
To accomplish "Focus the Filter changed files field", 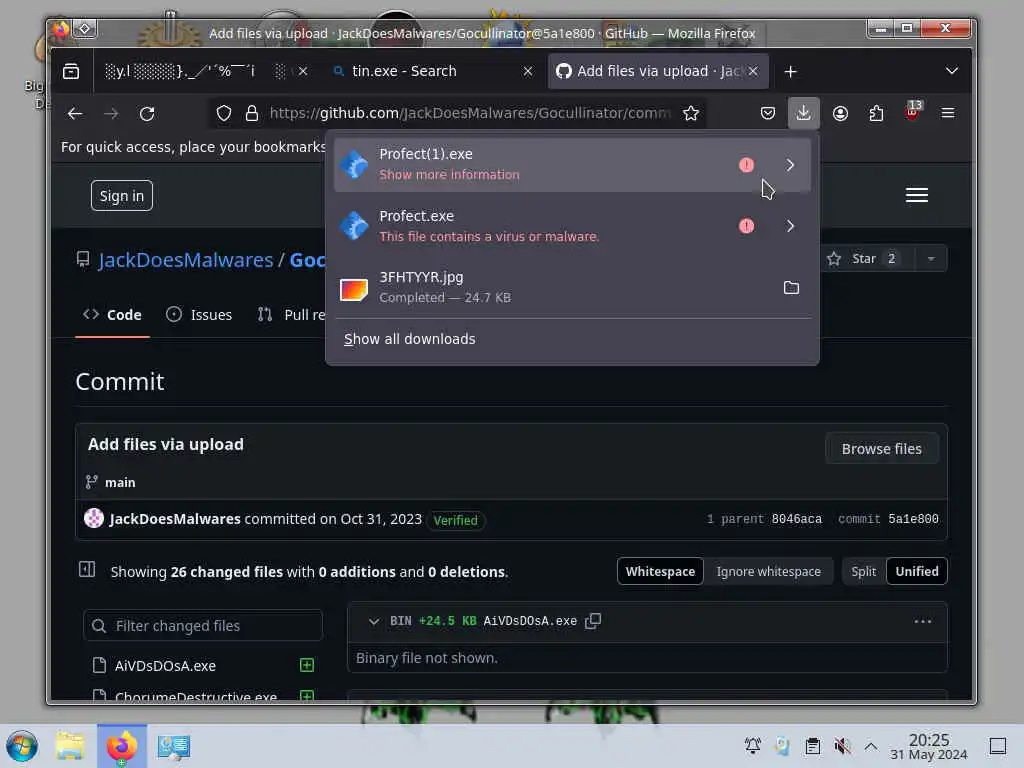I will click(x=203, y=626).
